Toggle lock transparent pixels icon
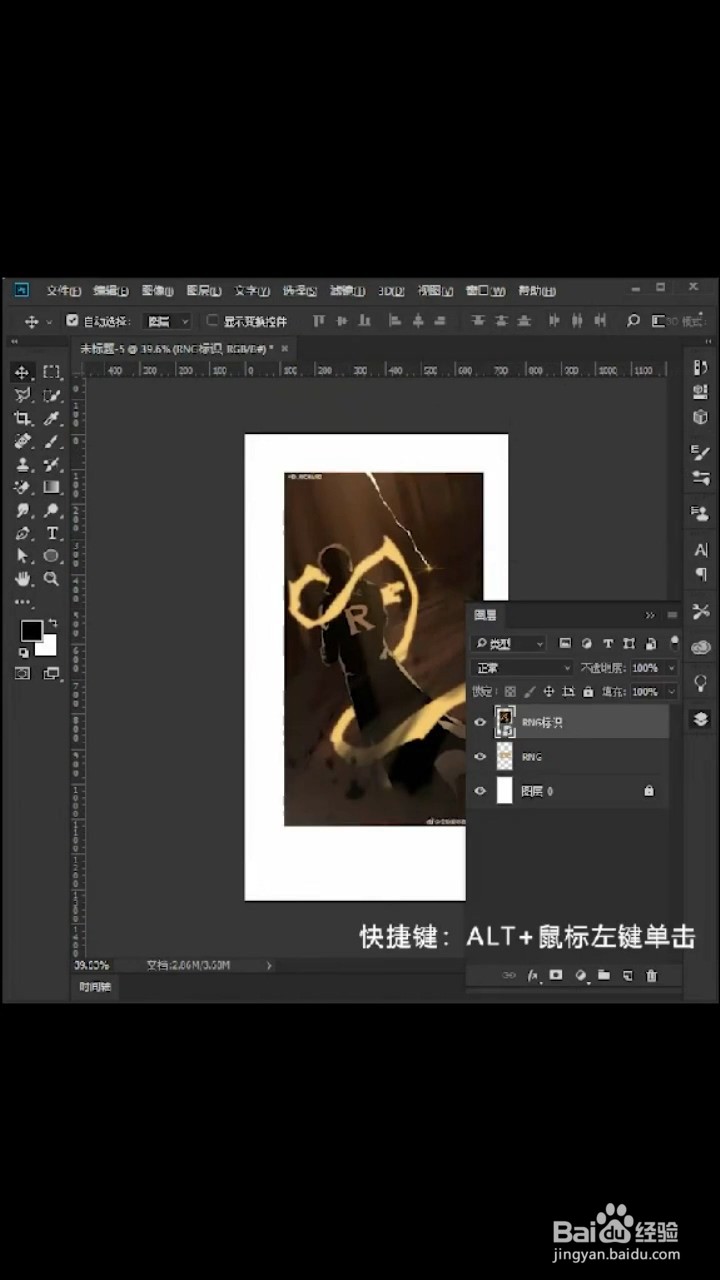Viewport: 720px width, 1280px height. click(510, 691)
